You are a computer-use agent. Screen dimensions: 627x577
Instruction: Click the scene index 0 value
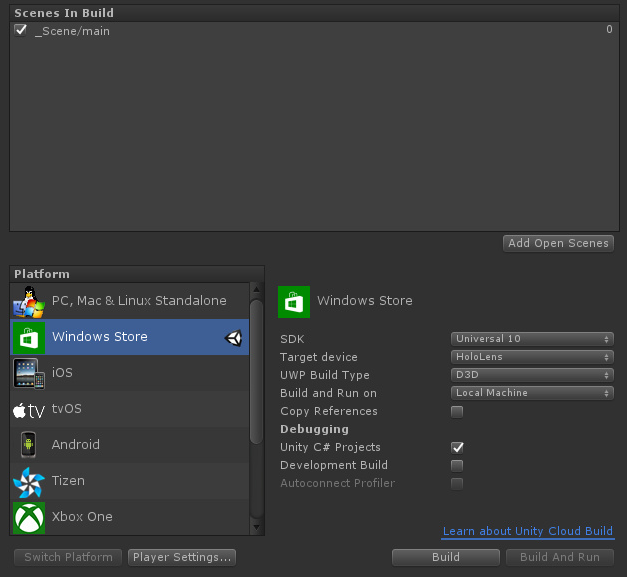(609, 30)
